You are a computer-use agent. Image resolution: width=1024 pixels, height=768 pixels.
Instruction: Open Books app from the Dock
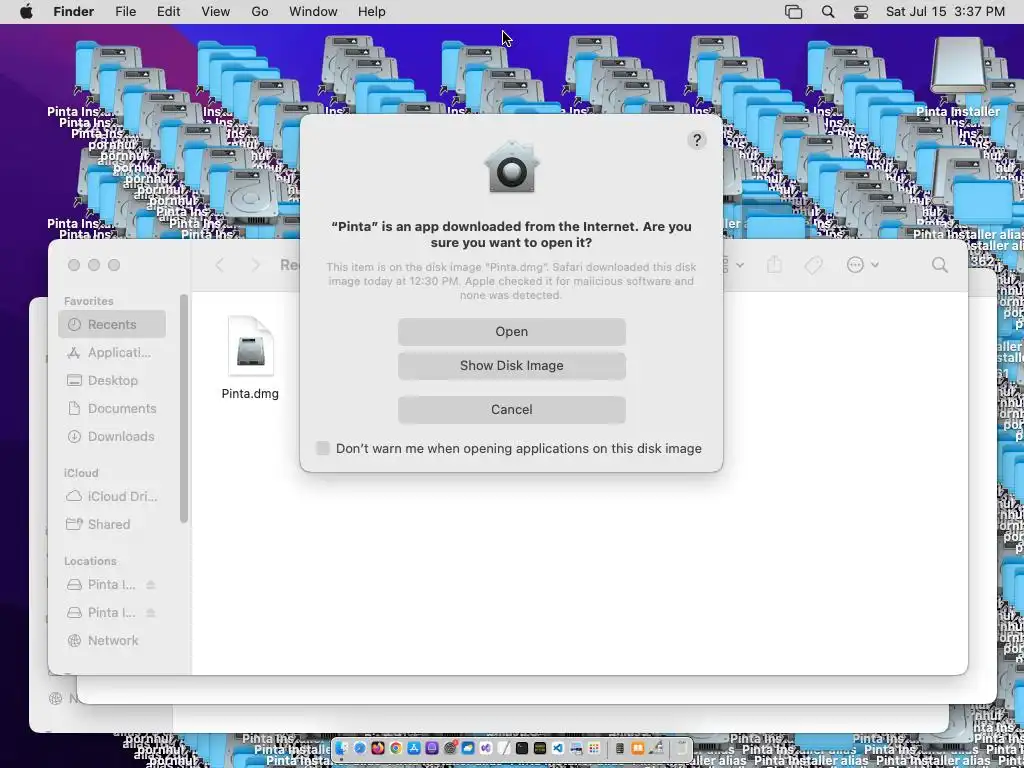[637, 748]
